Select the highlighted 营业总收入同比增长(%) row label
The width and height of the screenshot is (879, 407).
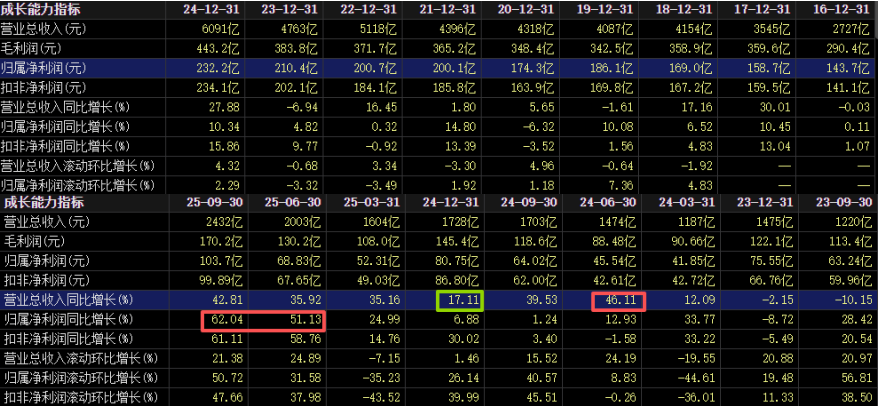point(68,300)
